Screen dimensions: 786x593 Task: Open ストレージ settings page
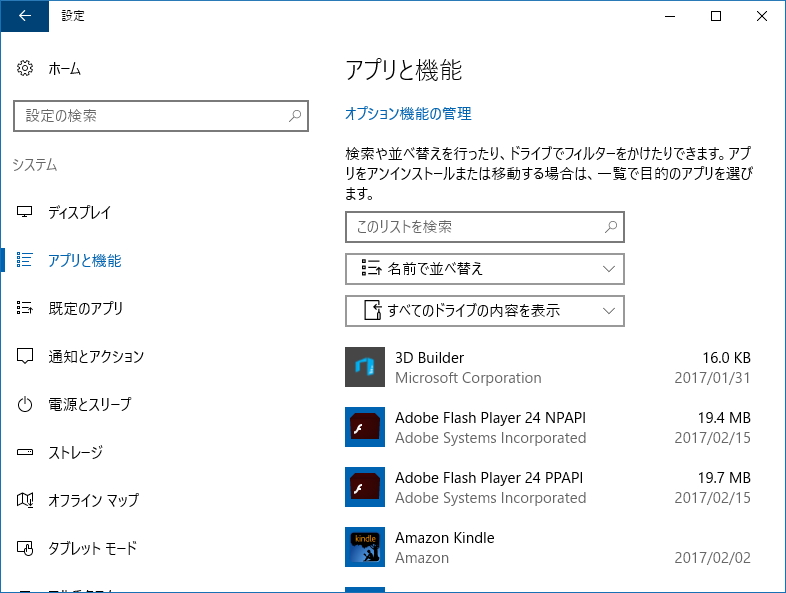point(75,452)
